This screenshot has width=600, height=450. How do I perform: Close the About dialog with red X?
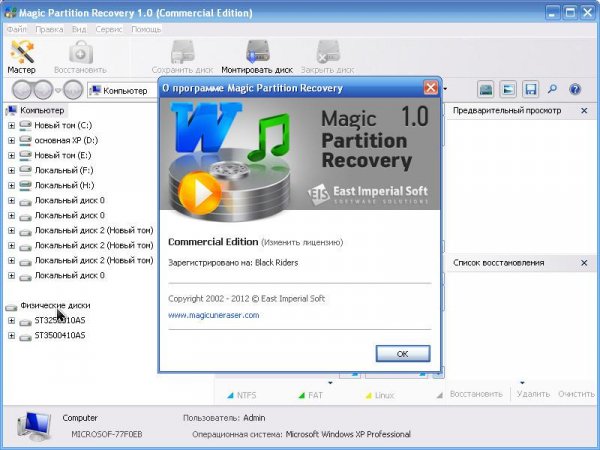coord(430,88)
